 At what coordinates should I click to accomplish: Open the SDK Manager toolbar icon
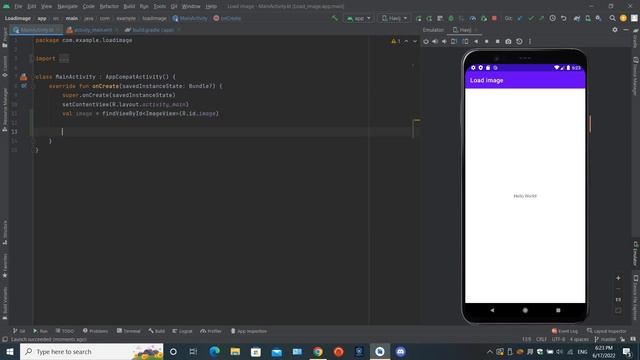(598, 18)
